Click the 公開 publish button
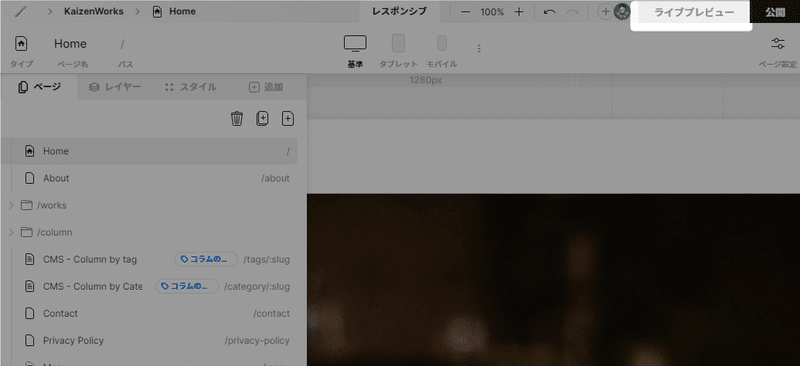Screen dimensions: 800x366 click(x=774, y=13)
